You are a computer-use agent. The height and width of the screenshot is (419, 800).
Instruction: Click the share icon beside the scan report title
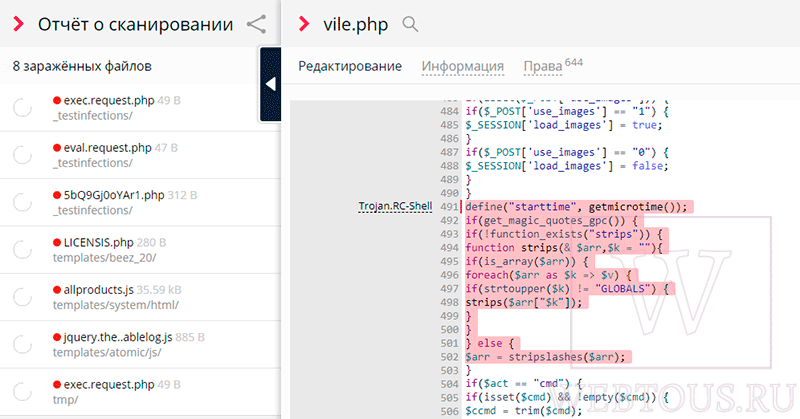256,24
